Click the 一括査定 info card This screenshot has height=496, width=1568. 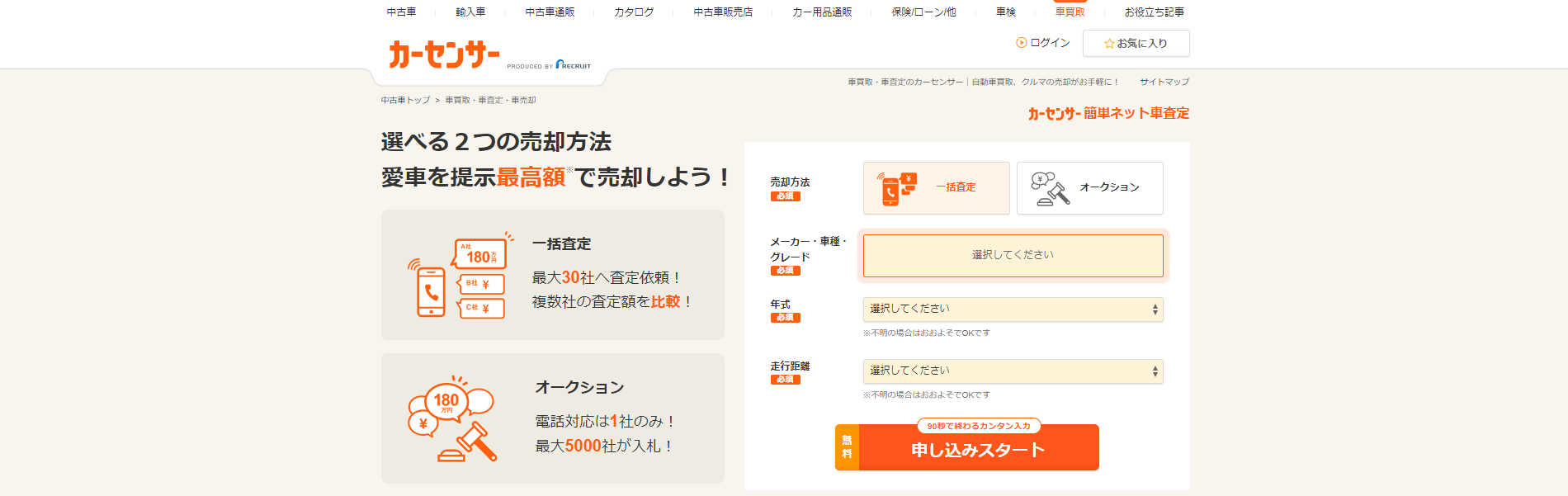(x=553, y=275)
